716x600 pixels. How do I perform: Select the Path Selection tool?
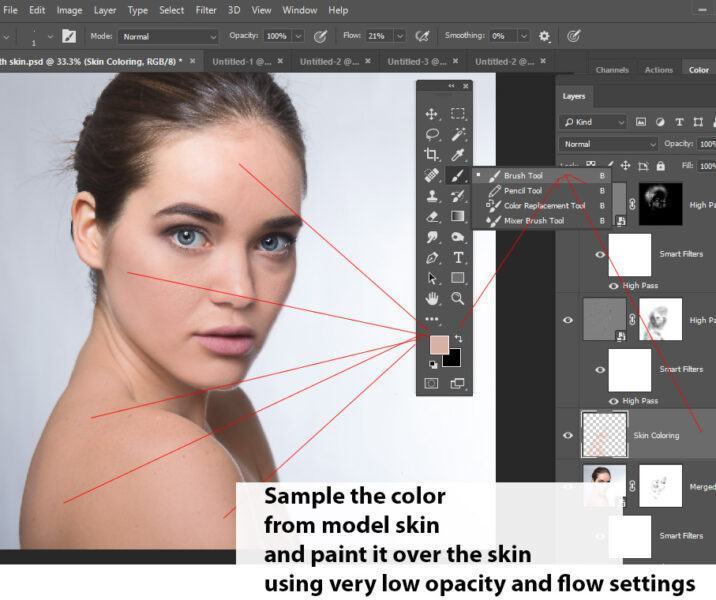click(x=432, y=278)
